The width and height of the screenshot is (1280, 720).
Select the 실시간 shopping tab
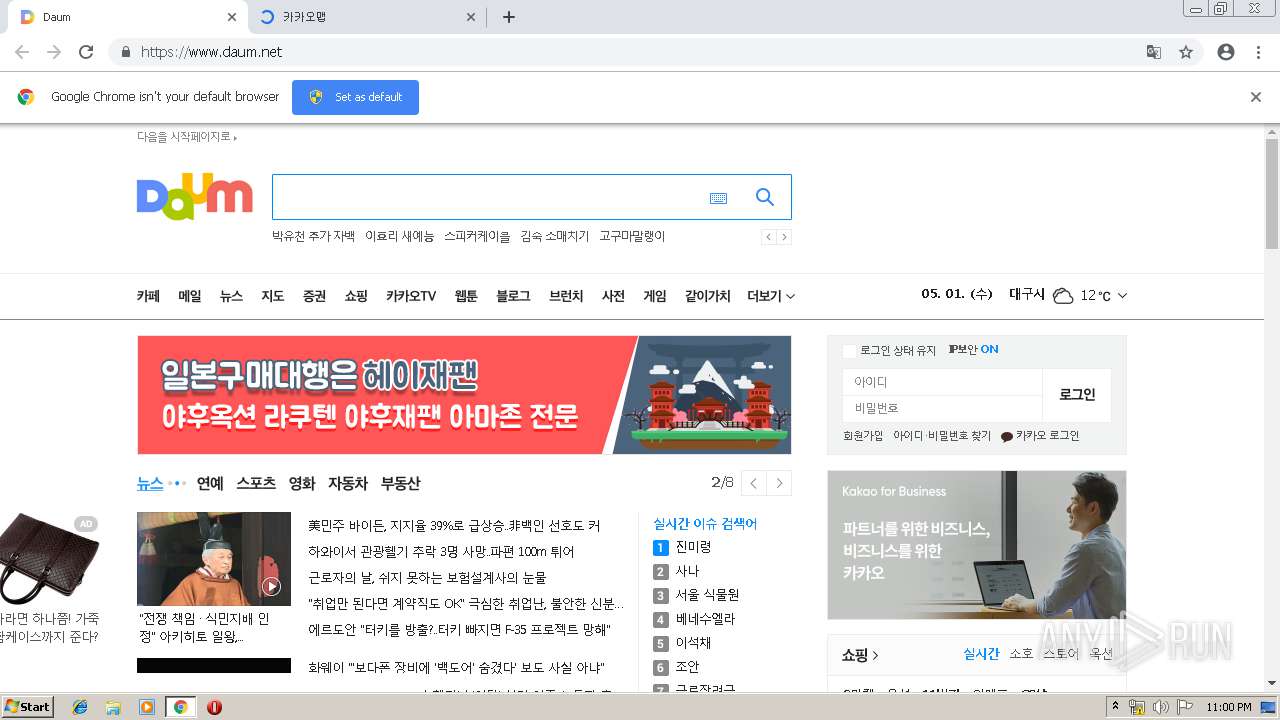click(981, 654)
